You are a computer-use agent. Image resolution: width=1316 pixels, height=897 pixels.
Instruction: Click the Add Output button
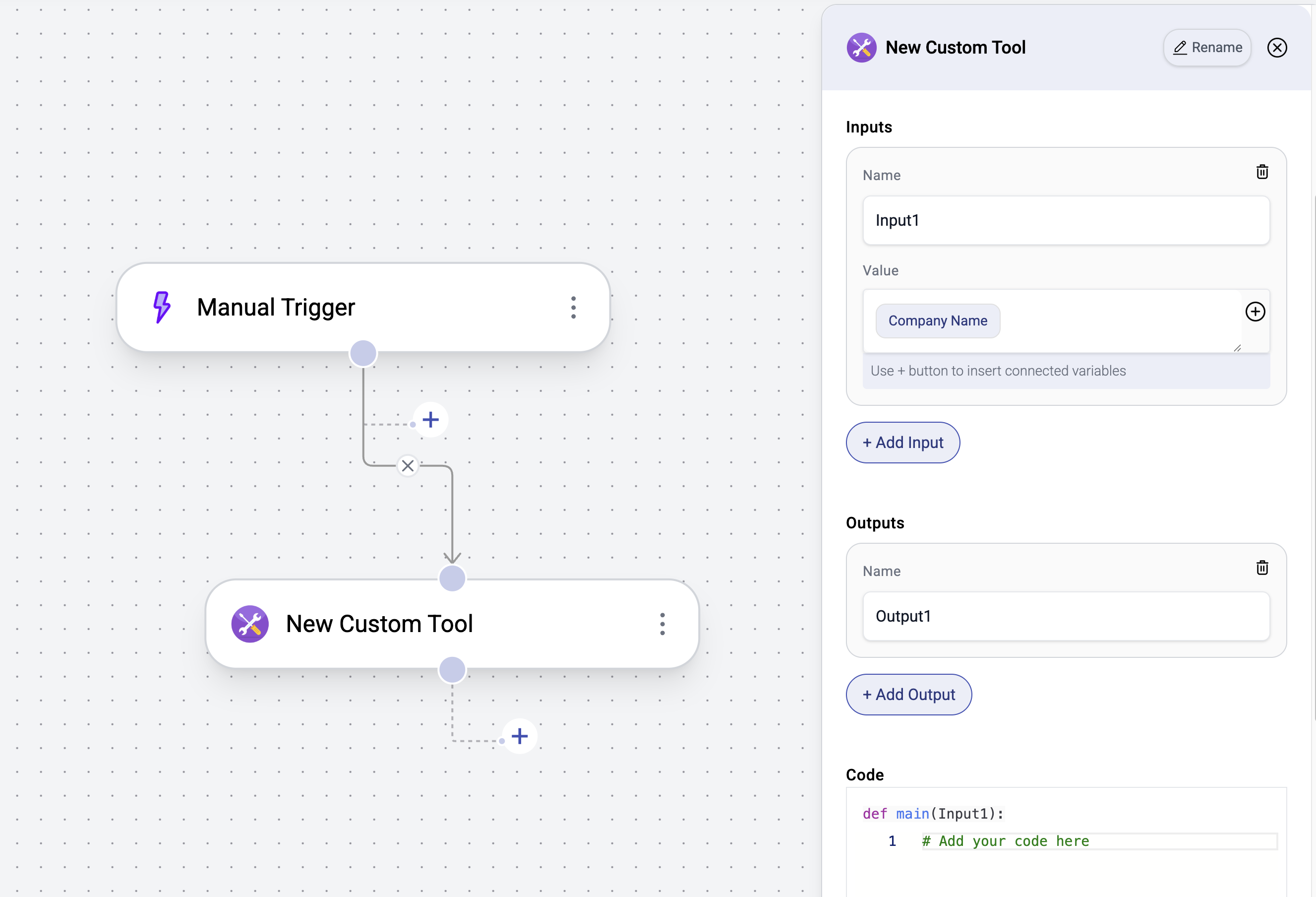tap(908, 695)
